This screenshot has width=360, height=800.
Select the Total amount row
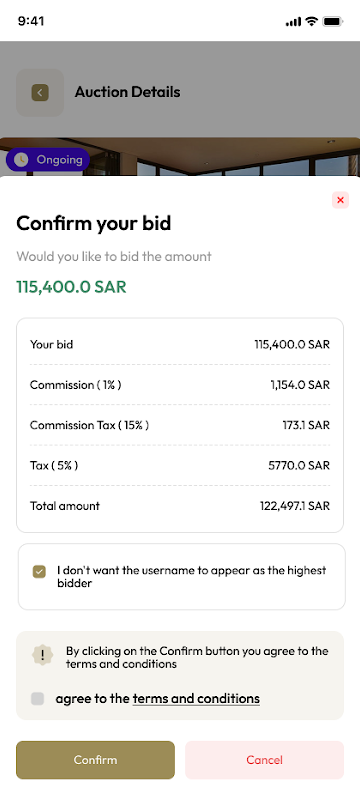tap(180, 506)
